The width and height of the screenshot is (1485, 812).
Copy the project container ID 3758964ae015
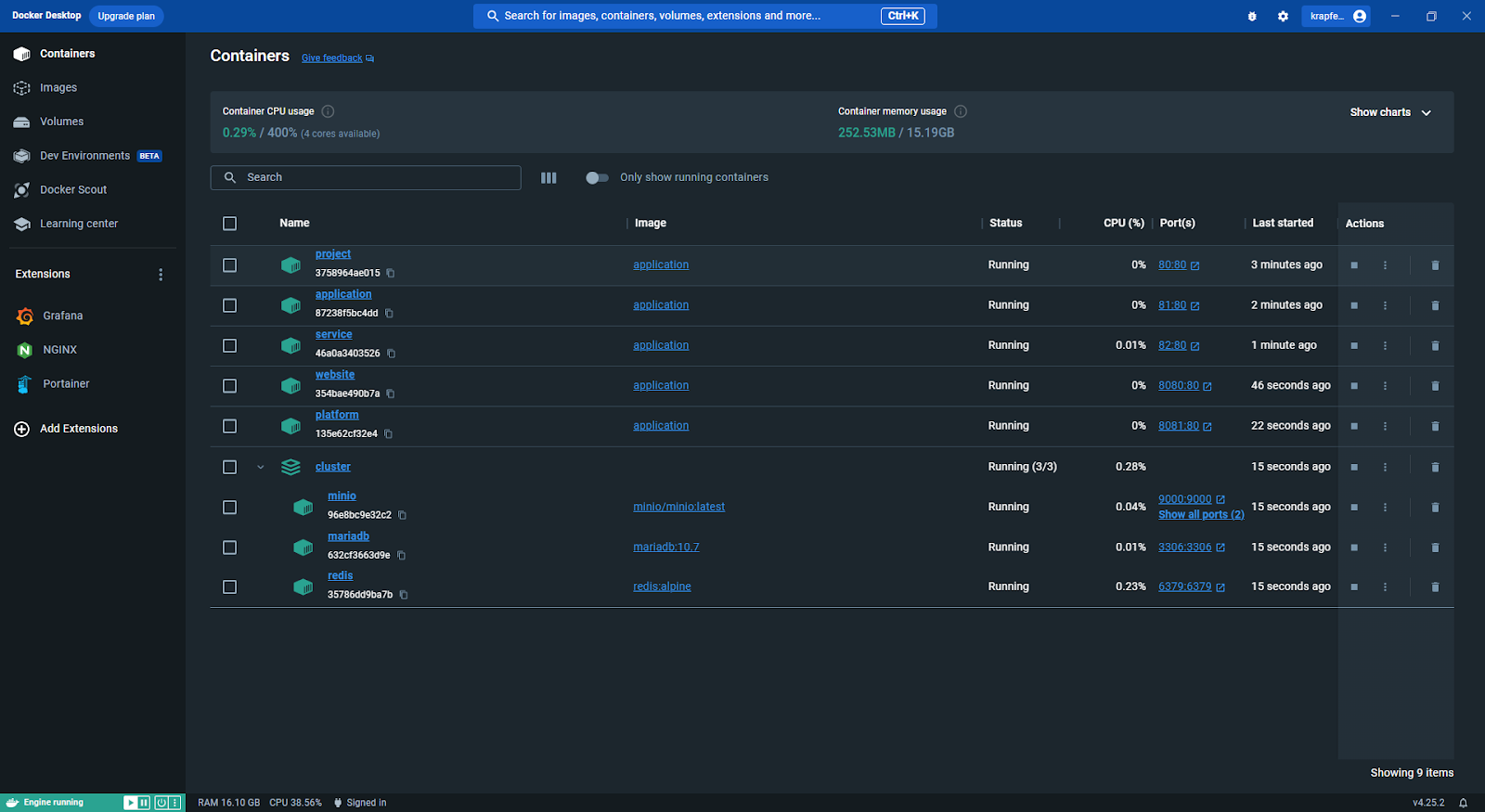pos(391,273)
